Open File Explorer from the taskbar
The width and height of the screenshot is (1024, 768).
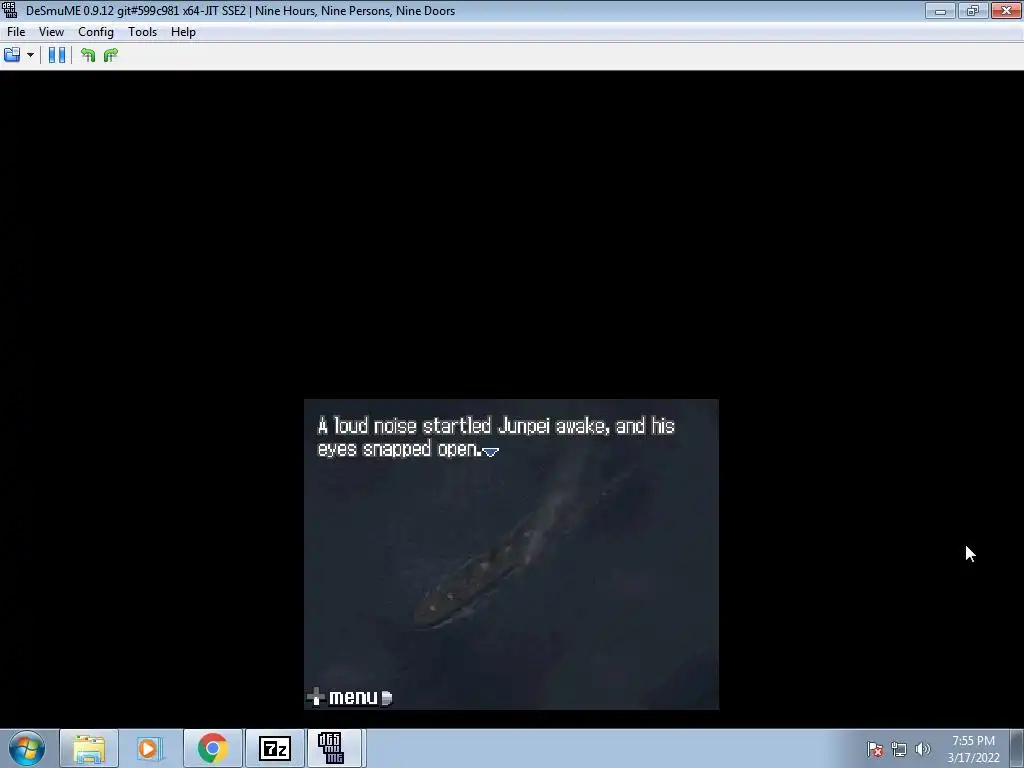coord(89,748)
